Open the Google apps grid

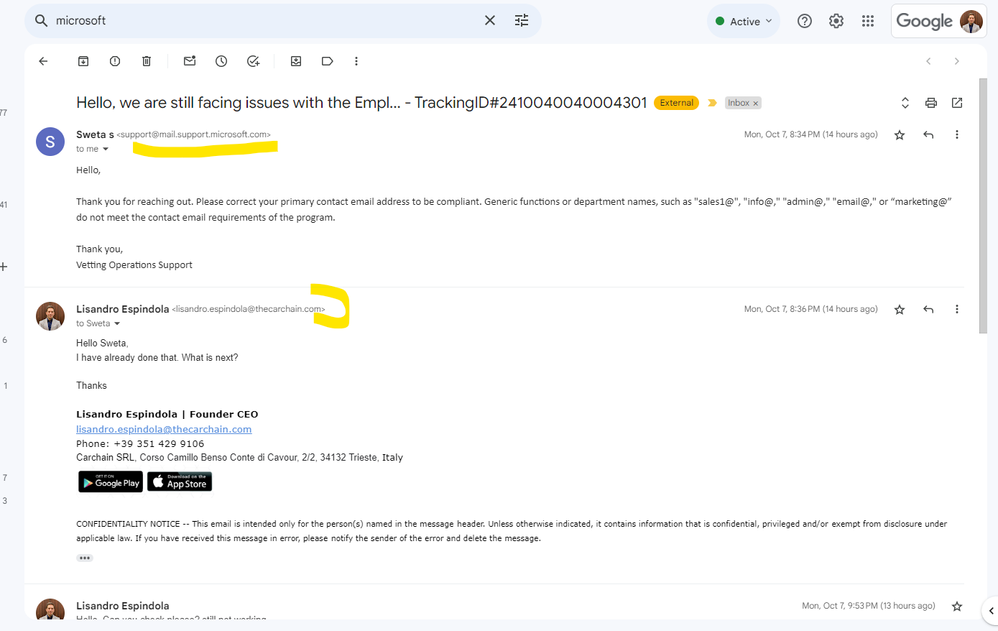[x=868, y=21]
